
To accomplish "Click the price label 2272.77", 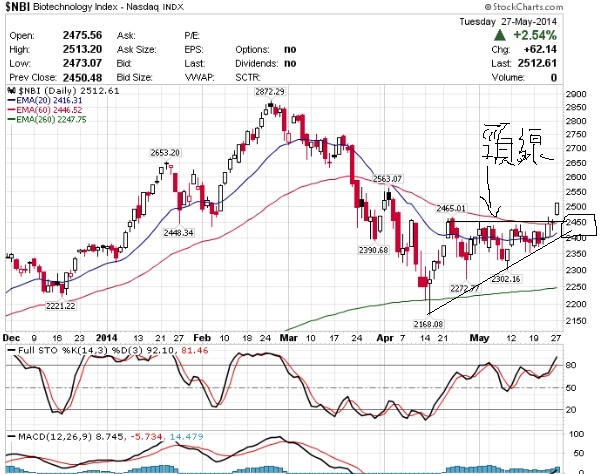I will [465, 289].
